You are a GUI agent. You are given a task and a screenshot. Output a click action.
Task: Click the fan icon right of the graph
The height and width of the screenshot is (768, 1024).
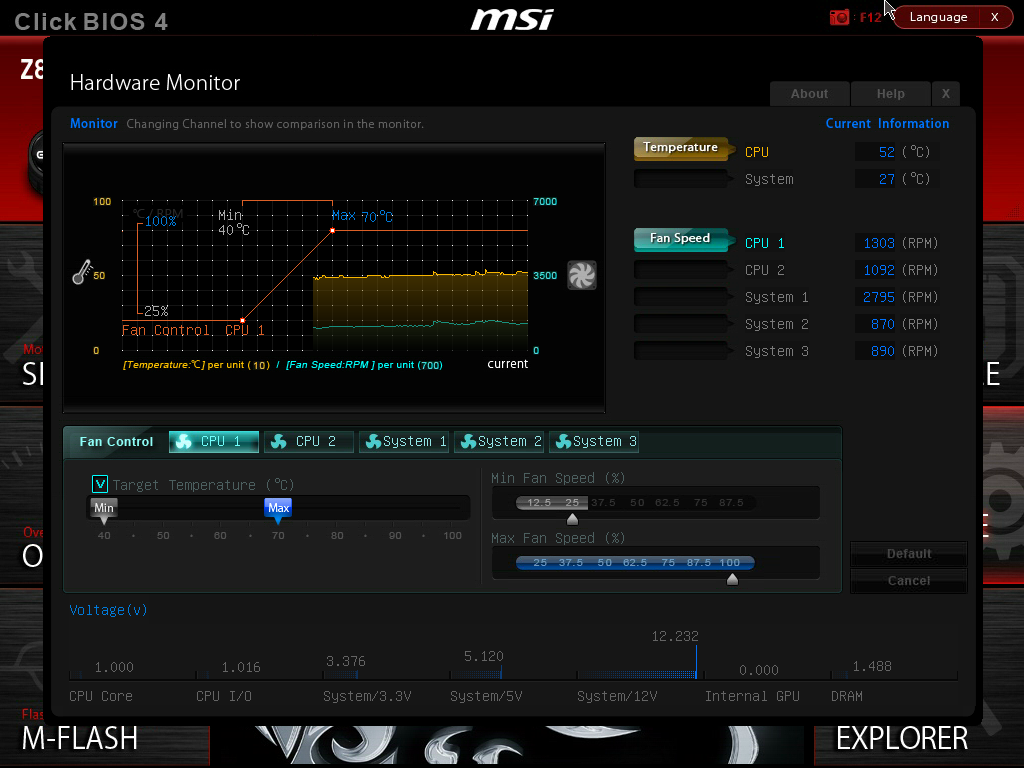point(581,275)
